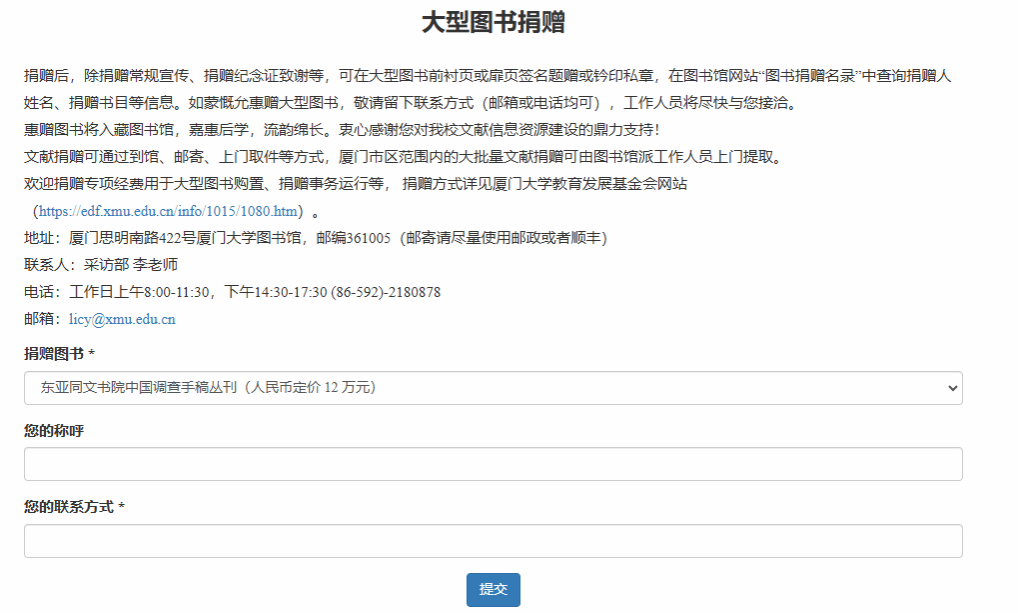Image resolution: width=1018 pixels, height=613 pixels.
Task: Click into the 您的联系方式 contact field
Action: point(493,541)
